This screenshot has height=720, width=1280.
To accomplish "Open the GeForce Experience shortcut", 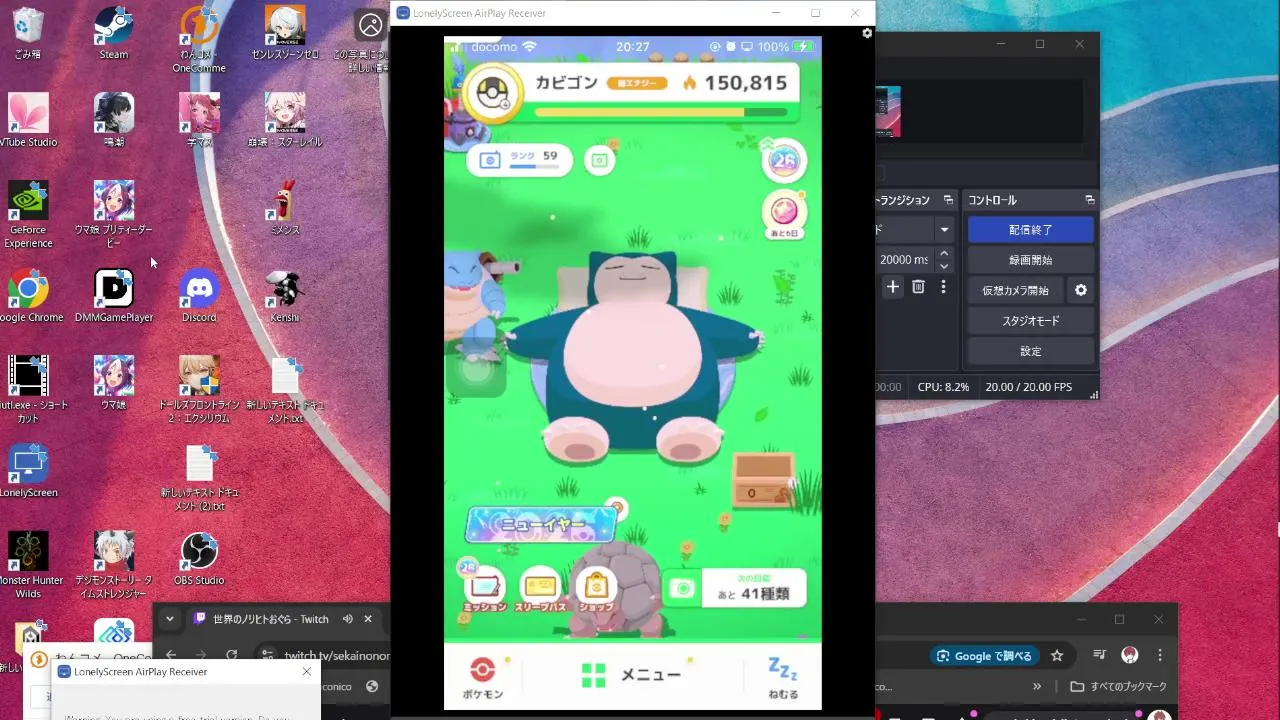I will (x=28, y=215).
